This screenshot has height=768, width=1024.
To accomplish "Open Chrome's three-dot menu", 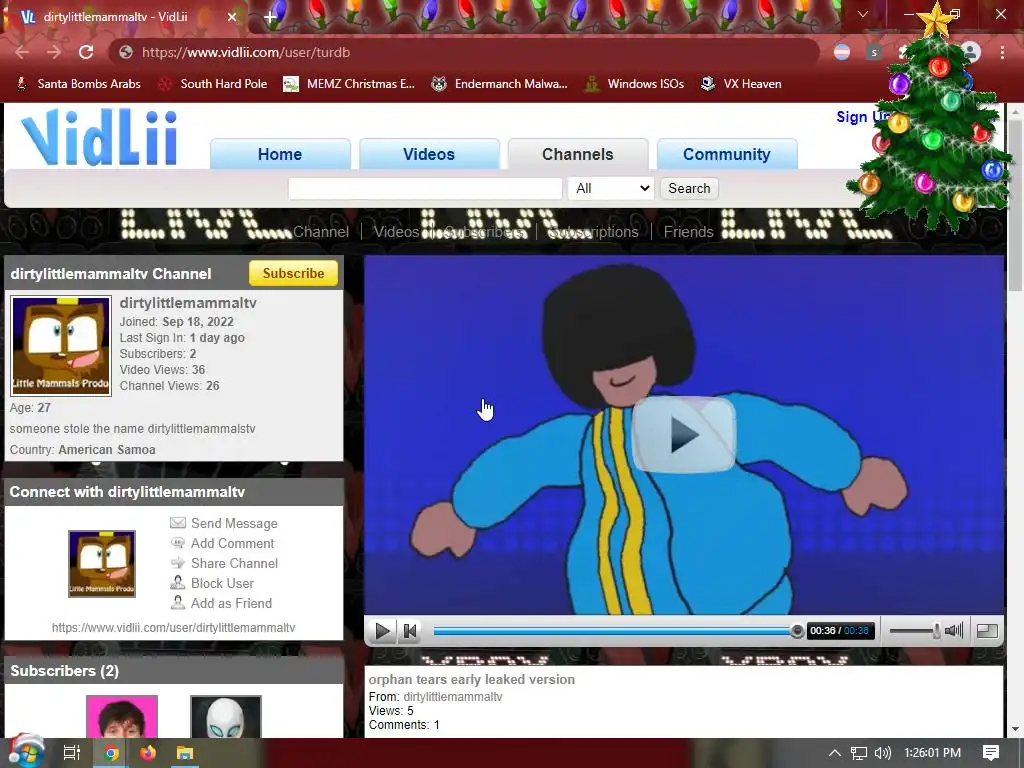I will [x=1002, y=52].
